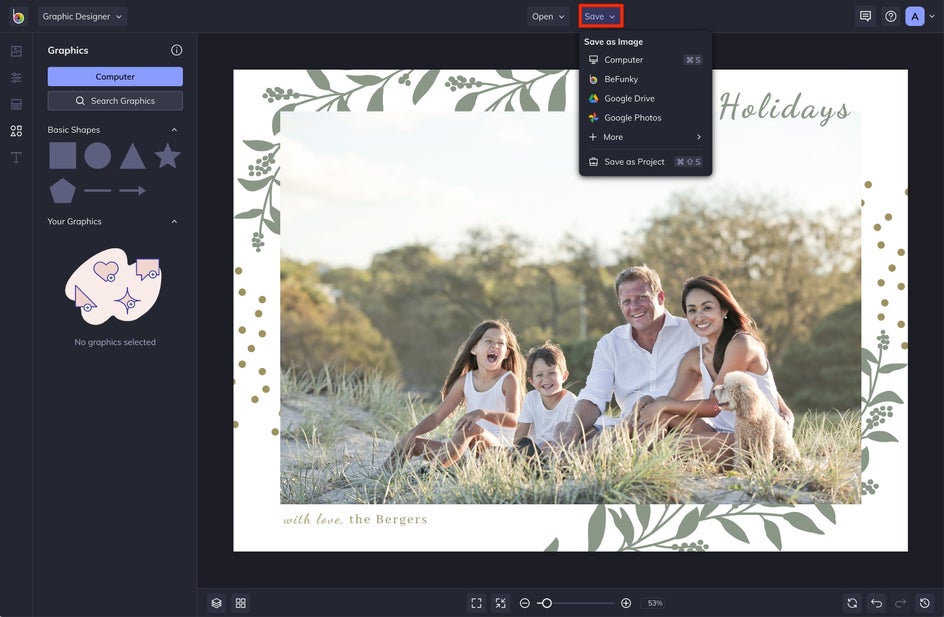This screenshot has height=617, width=944.
Task: Click the account avatar A
Action: pyautogui.click(x=915, y=16)
